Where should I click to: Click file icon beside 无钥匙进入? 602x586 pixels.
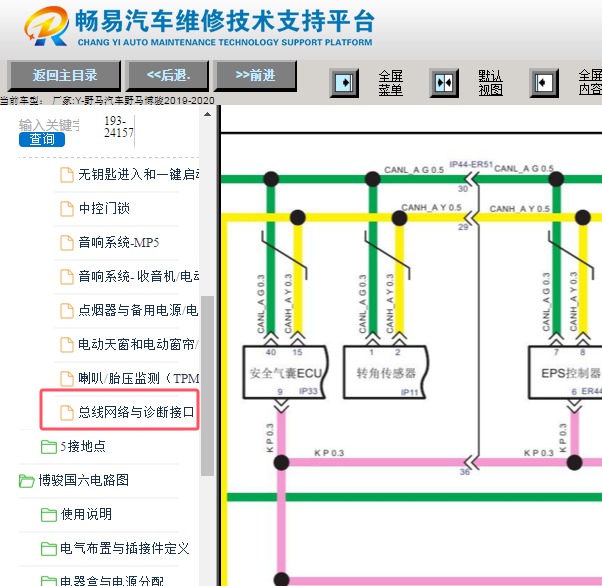pos(67,175)
